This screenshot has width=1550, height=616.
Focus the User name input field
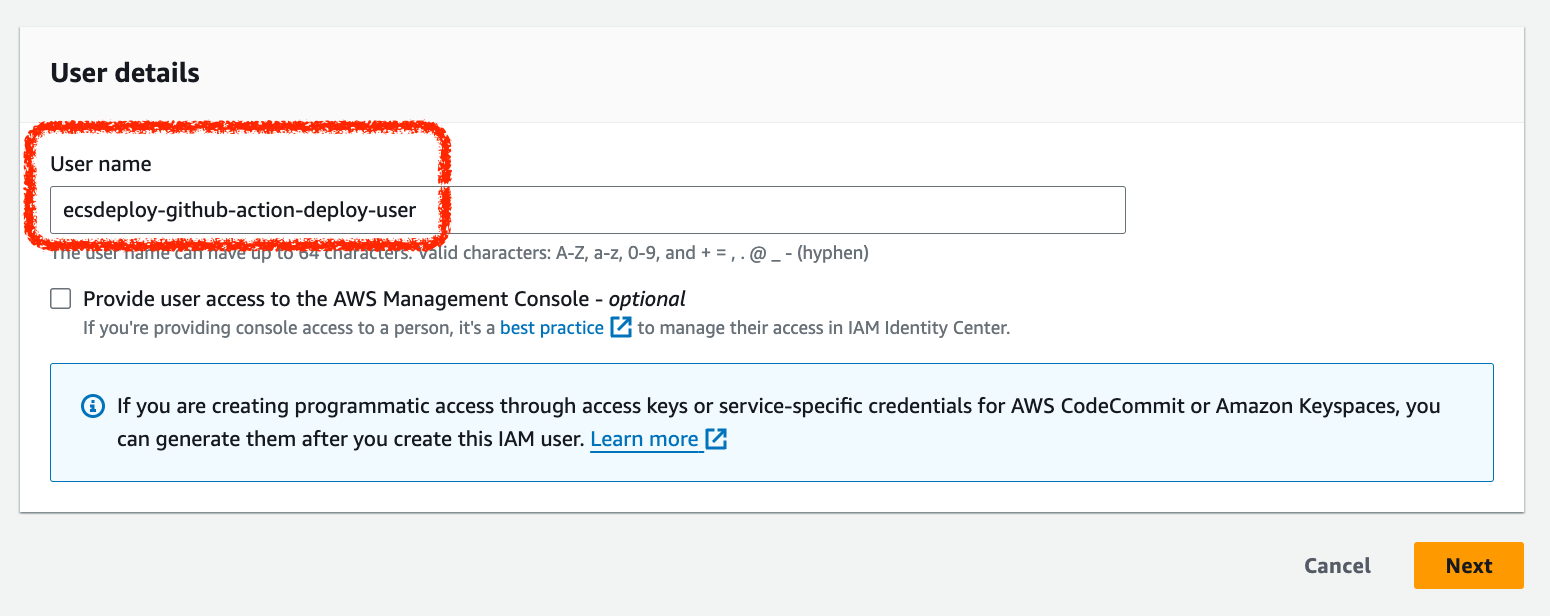pyautogui.click(x=588, y=210)
